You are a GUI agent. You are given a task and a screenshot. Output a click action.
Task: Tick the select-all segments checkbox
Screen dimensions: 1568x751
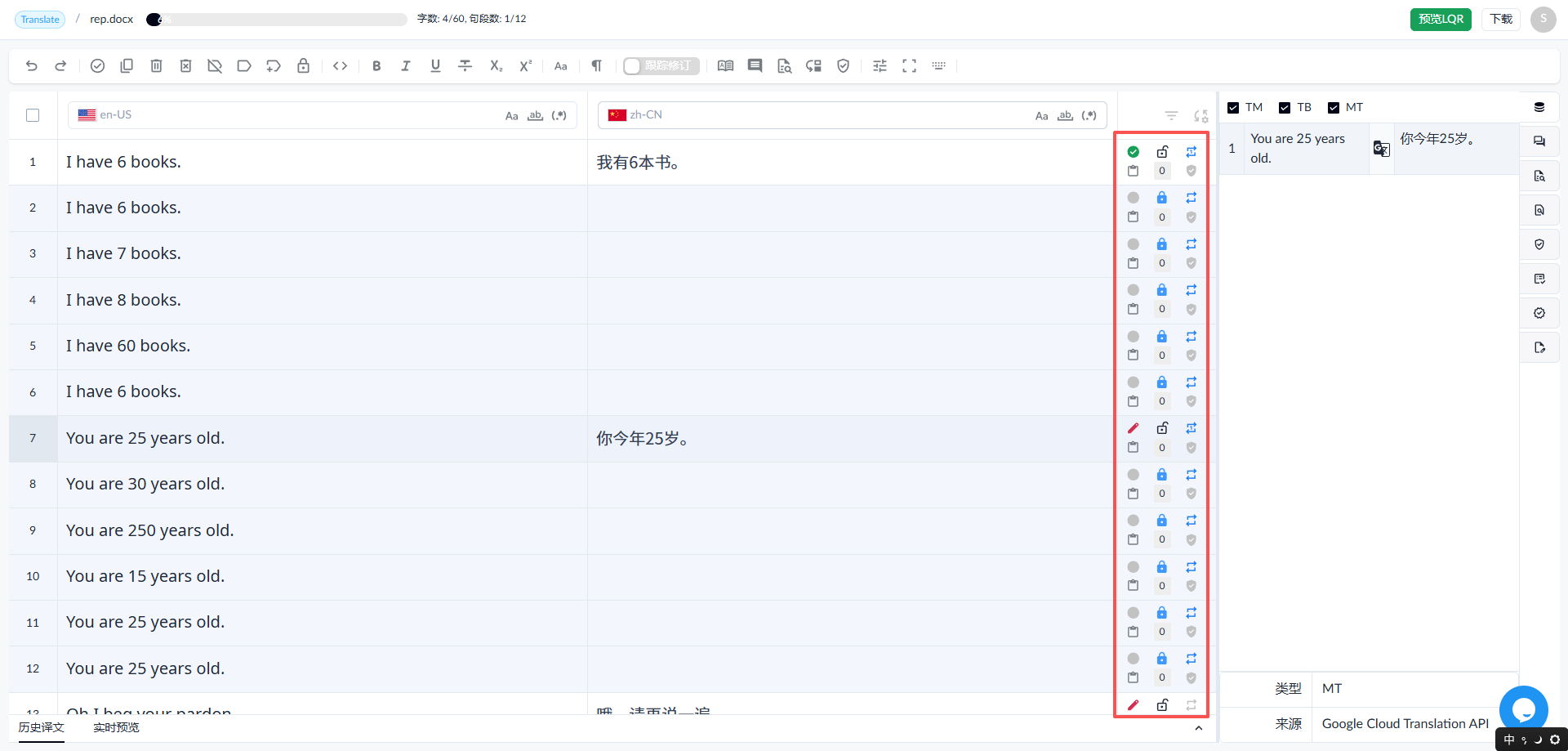[x=33, y=115]
